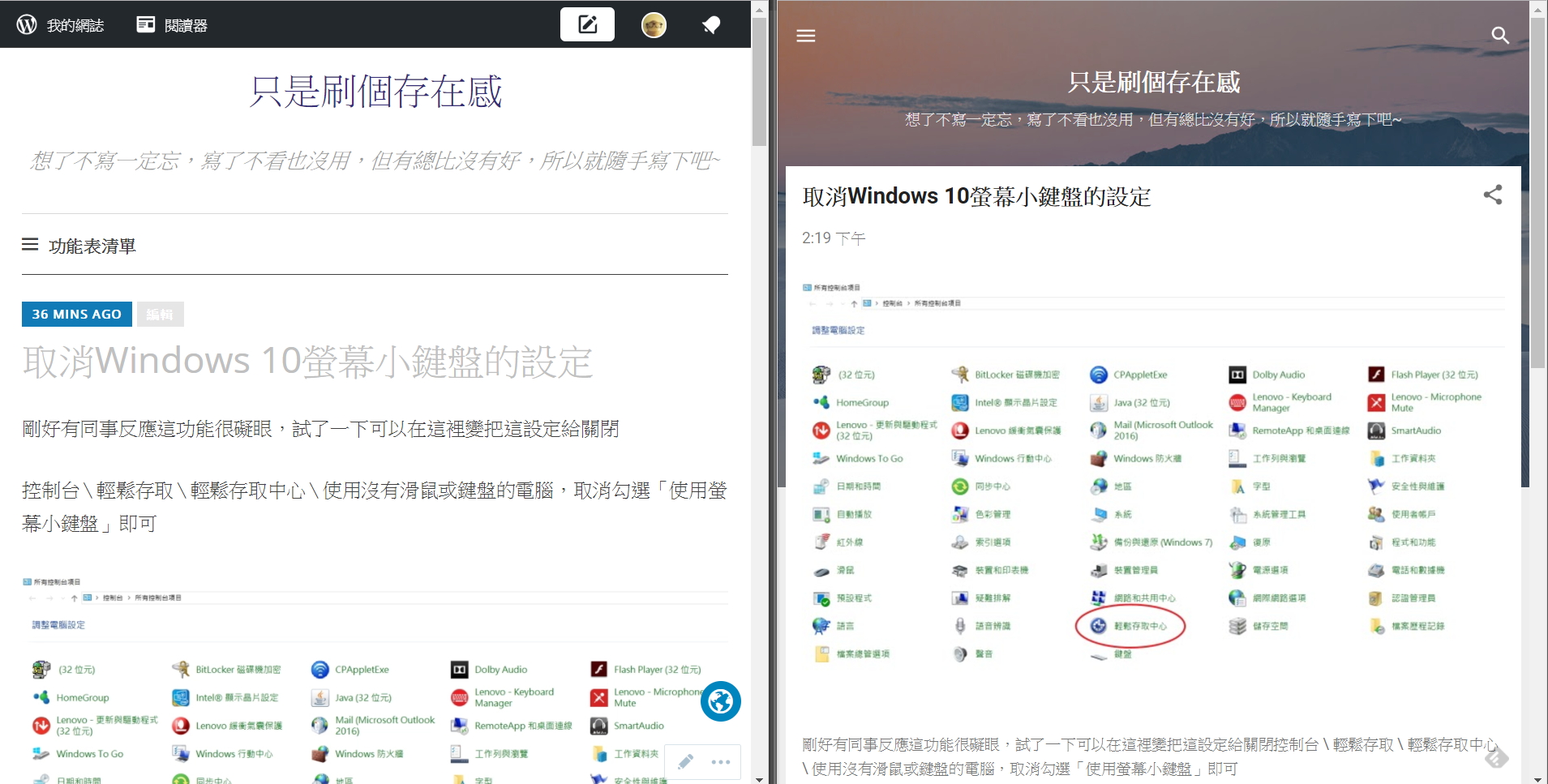The width and height of the screenshot is (1548, 784).
Task: Click the floating pencil edit icon beside the dots
Action: click(685, 761)
